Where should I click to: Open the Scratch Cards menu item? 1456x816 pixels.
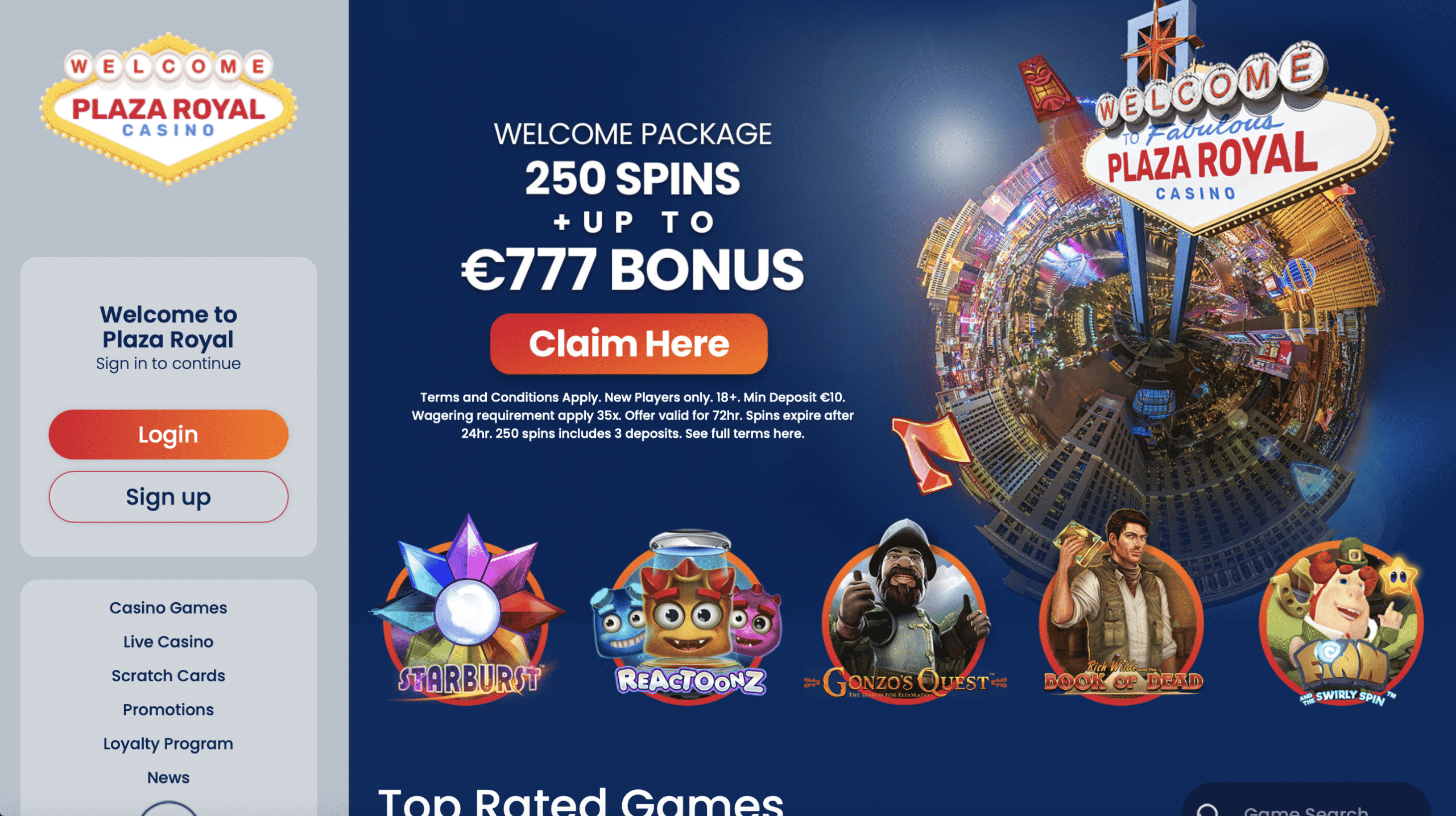(x=168, y=676)
